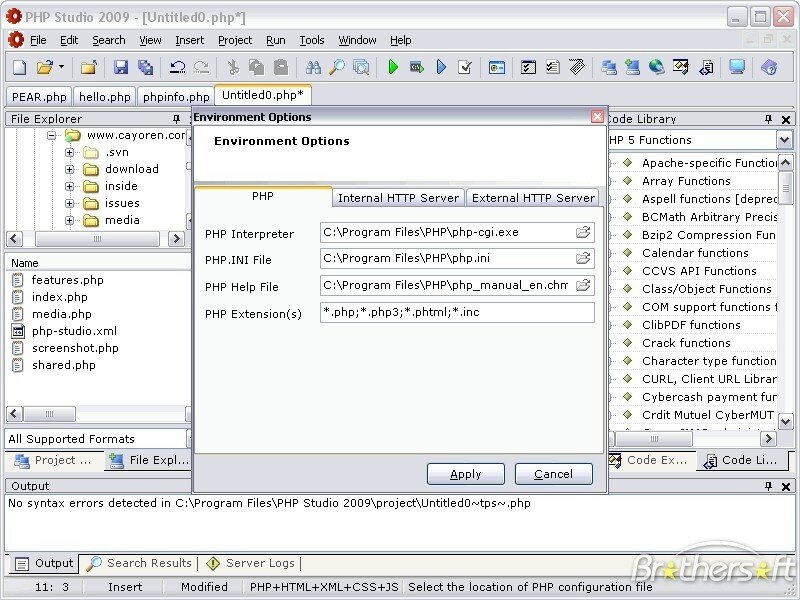800x600 pixels.
Task: Close the Code Library panel
Action: (x=786, y=120)
